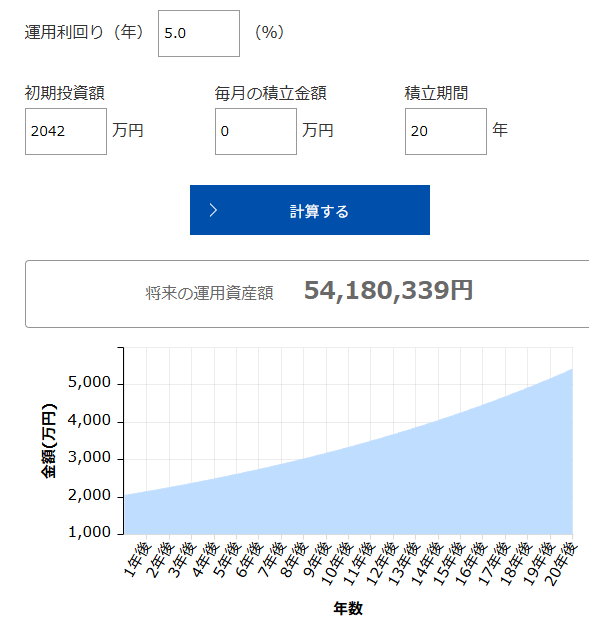Click the 計算する button
The image size is (589, 621).
click(310, 210)
